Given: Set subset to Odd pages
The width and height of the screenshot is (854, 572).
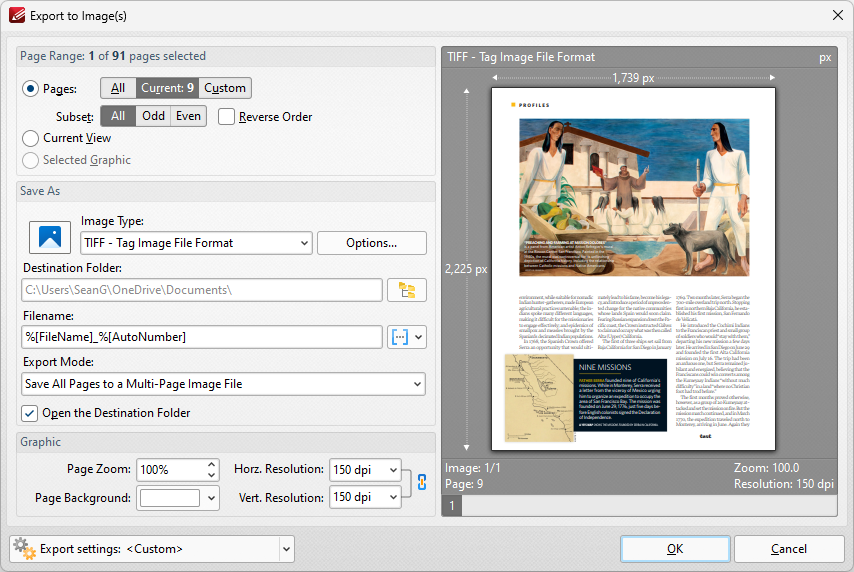Looking at the screenshot, I should point(153,116).
